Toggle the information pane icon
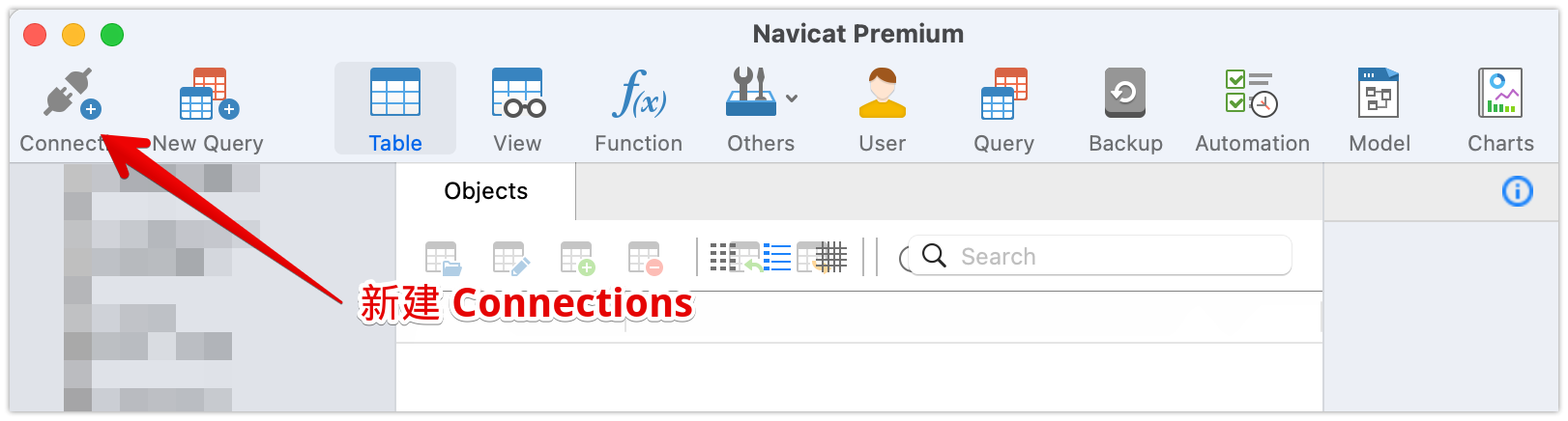Screen dimensions: 1568x421 coord(1517,191)
